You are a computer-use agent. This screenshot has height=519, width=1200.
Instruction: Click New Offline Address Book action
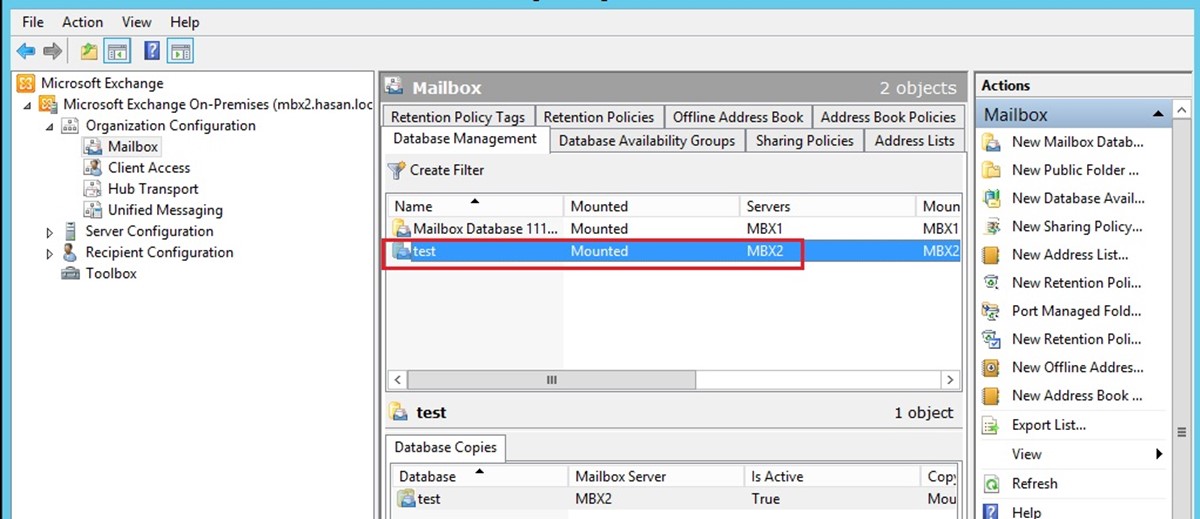pyautogui.click(x=1078, y=367)
